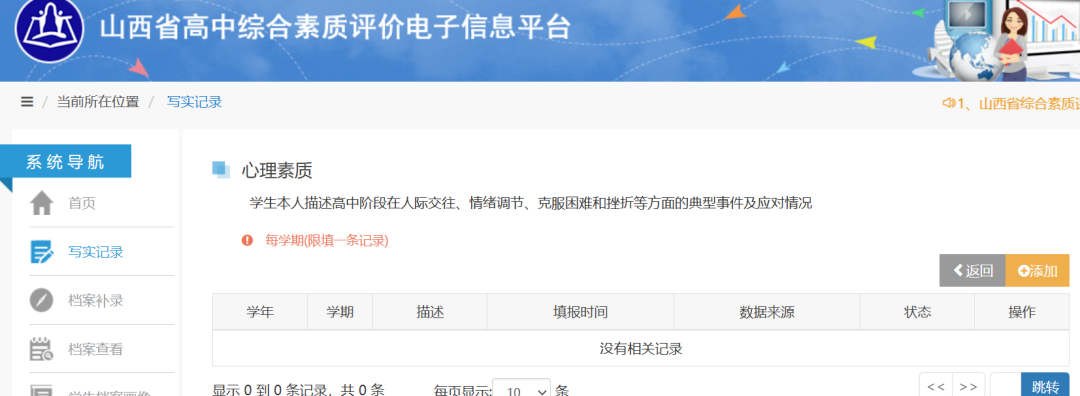Viewport: 1080px width, 396px height.
Task: Open 档案补录 in the sidebar
Action: [96, 301]
